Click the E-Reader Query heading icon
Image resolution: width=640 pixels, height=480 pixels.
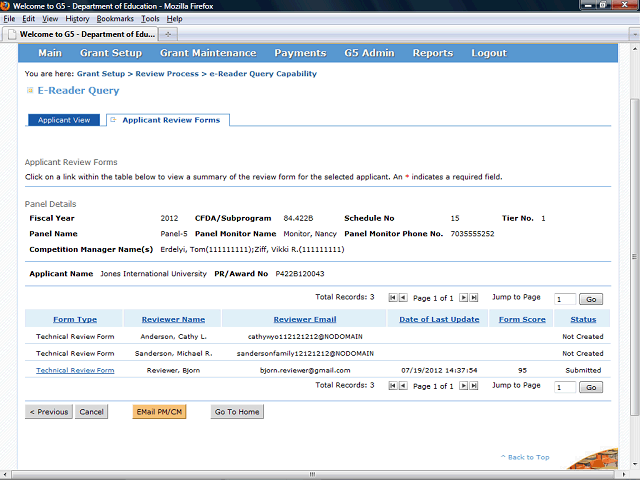coord(30,90)
